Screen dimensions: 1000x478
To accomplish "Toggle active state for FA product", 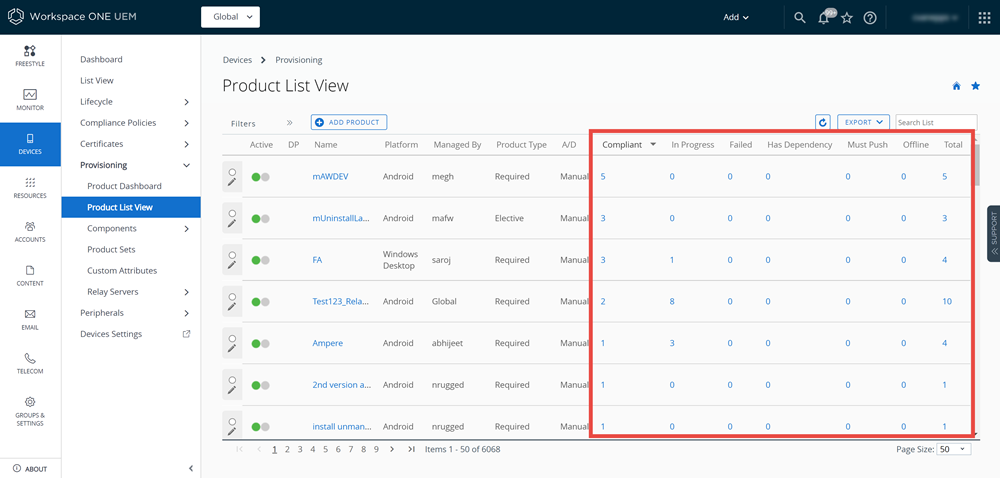I will tap(260, 260).
